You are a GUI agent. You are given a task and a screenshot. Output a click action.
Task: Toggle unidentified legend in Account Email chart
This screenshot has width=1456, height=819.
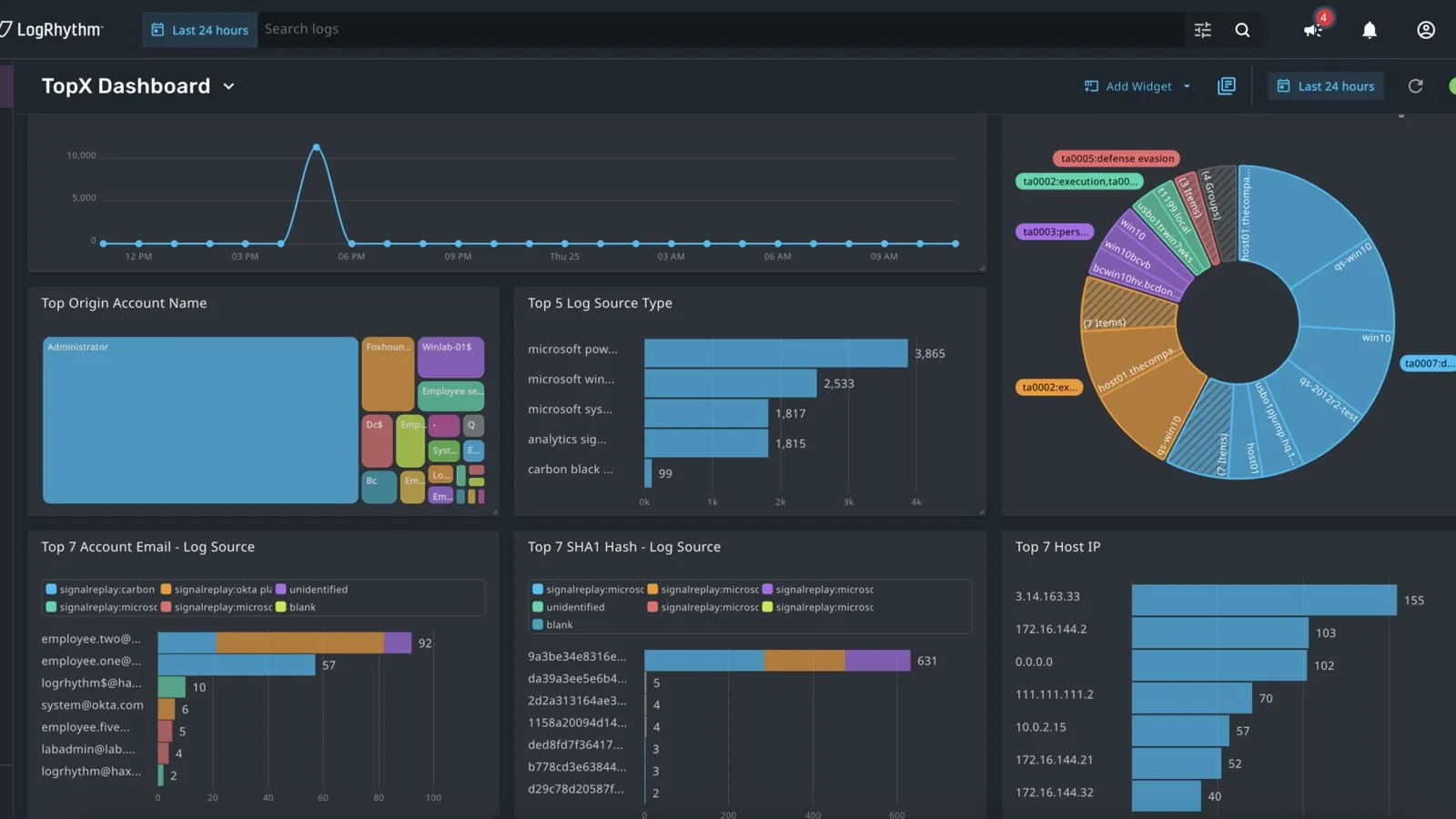(311, 590)
